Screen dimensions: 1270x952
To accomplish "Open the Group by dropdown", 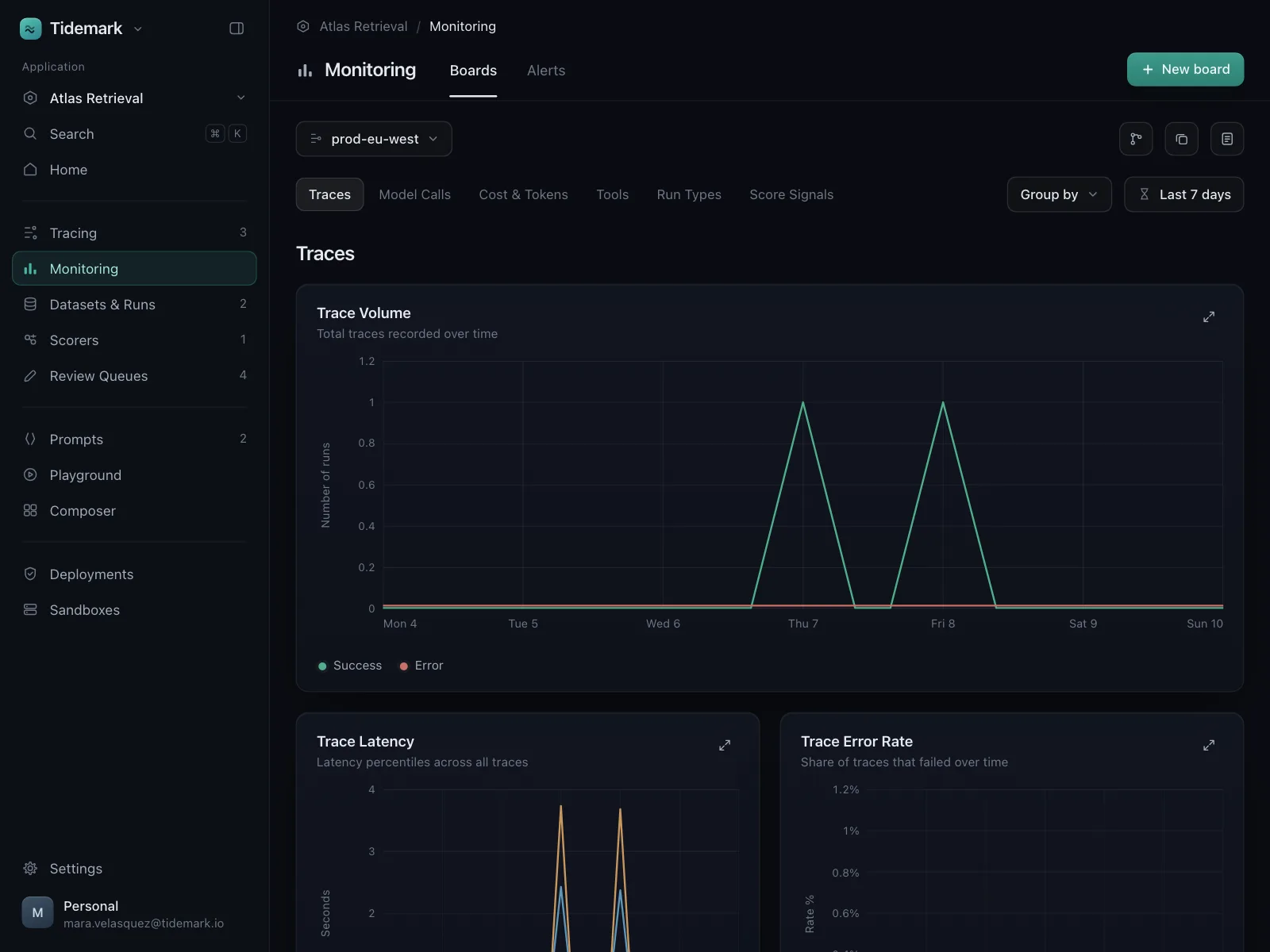I will [x=1060, y=194].
